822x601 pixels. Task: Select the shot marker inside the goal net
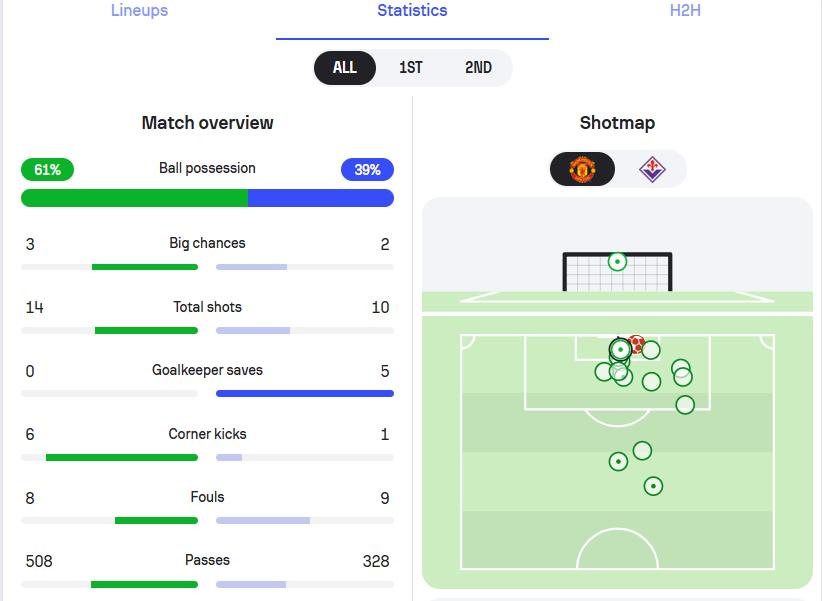(617, 261)
